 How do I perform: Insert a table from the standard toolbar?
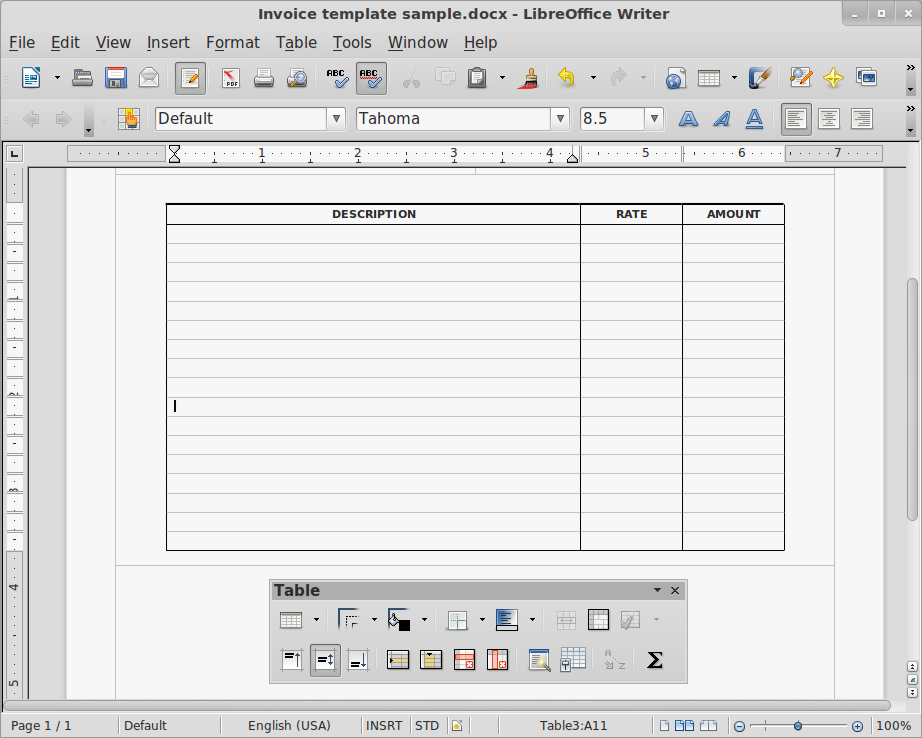[709, 78]
